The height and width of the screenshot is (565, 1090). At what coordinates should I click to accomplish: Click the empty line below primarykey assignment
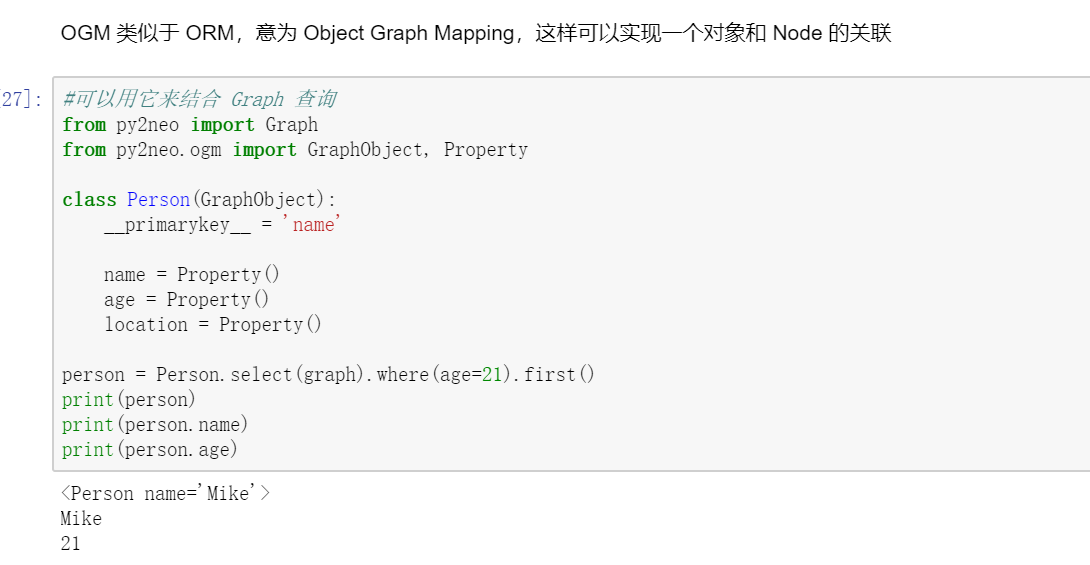click(x=300, y=249)
